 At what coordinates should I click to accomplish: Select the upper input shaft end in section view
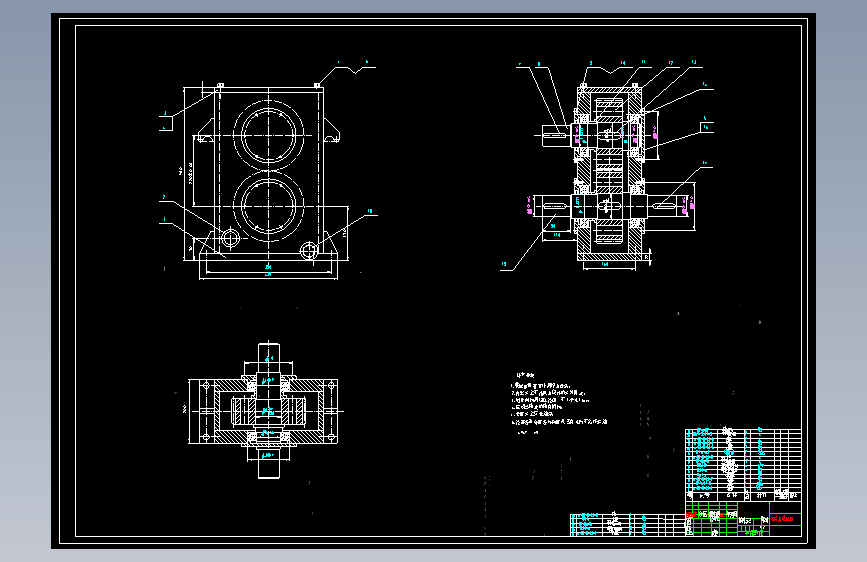click(556, 135)
